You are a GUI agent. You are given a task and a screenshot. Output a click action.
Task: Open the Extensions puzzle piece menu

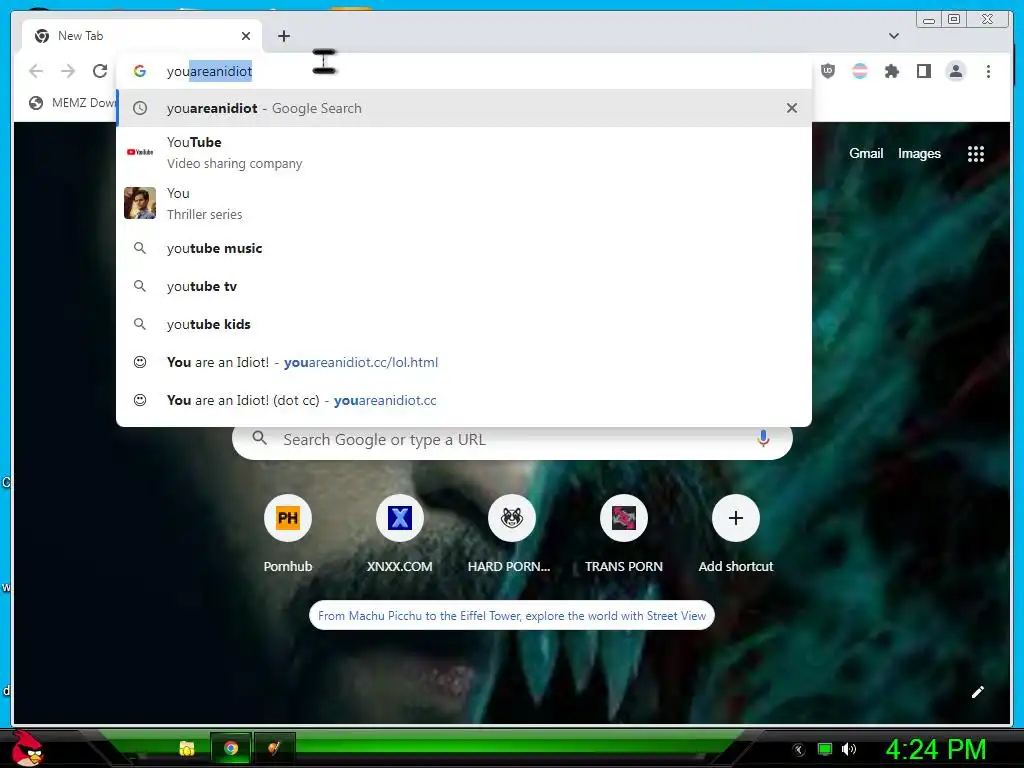pos(891,71)
